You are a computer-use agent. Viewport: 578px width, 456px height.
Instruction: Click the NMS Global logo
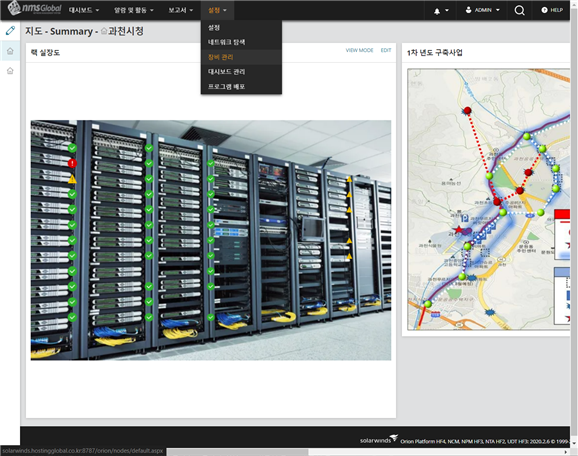34,9
